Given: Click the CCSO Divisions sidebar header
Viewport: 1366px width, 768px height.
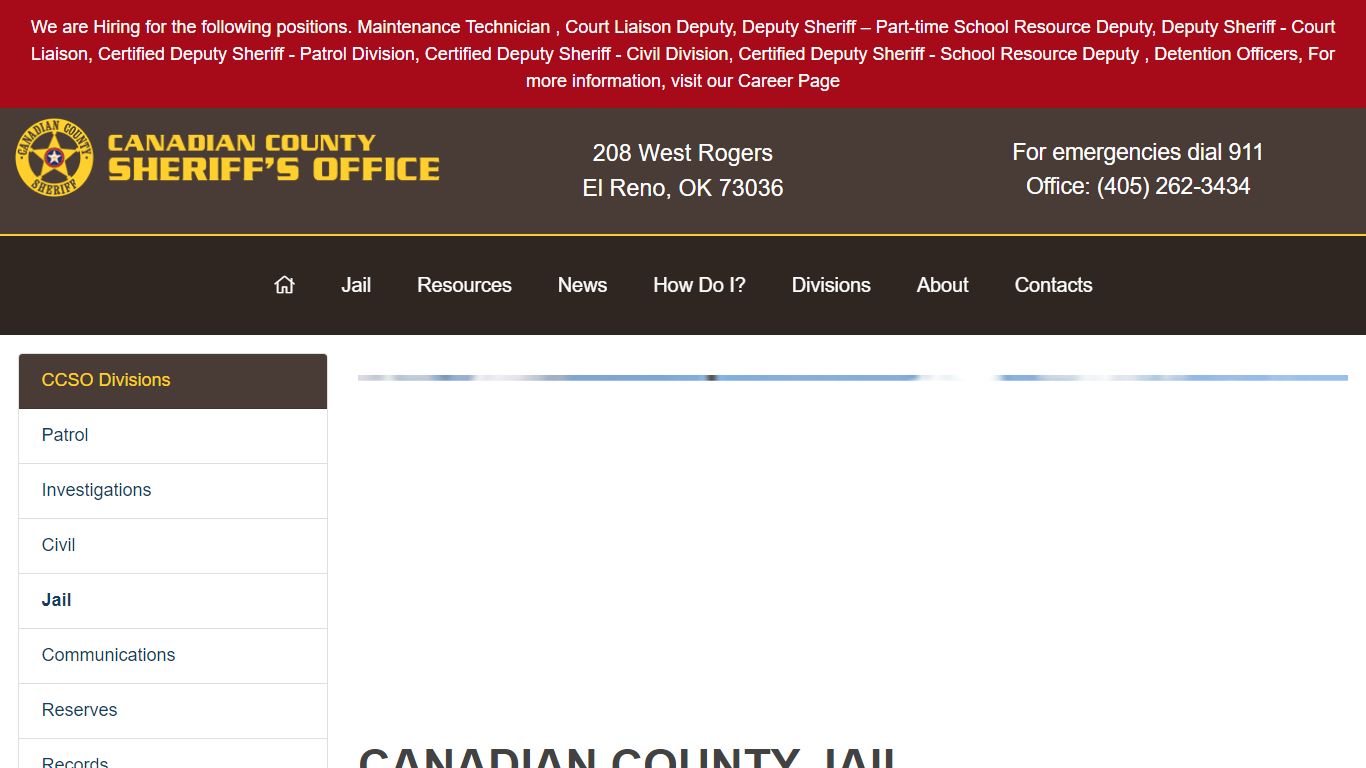Looking at the screenshot, I should click(x=173, y=381).
